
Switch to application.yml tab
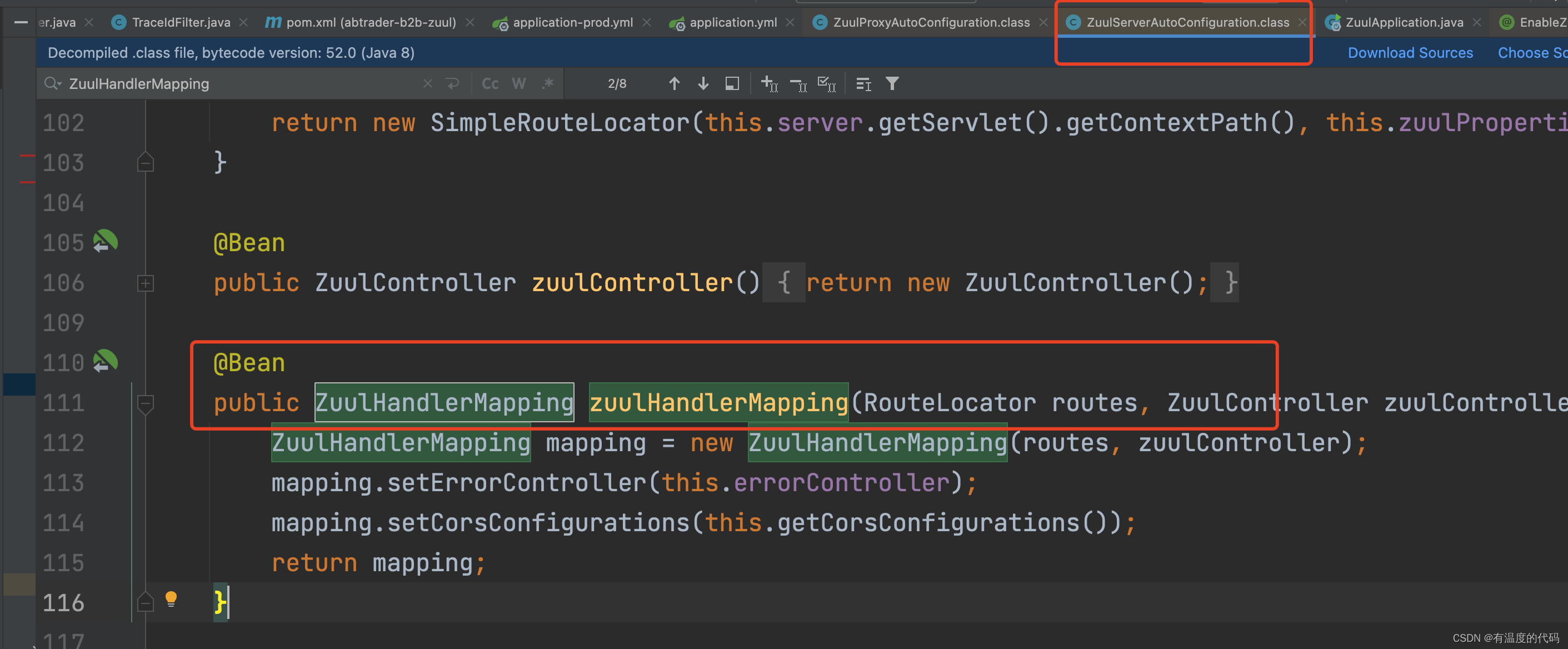[733, 23]
